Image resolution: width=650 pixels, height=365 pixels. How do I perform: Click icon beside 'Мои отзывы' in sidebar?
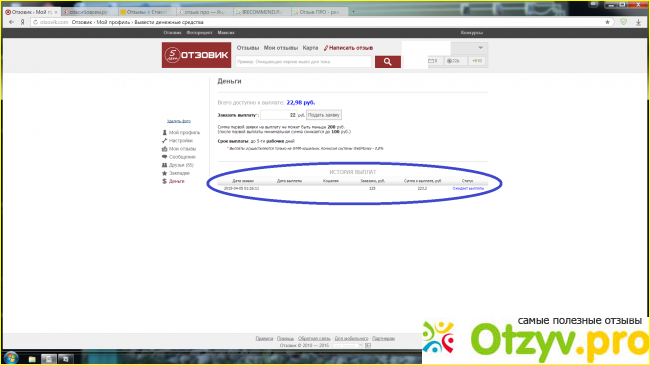point(164,148)
